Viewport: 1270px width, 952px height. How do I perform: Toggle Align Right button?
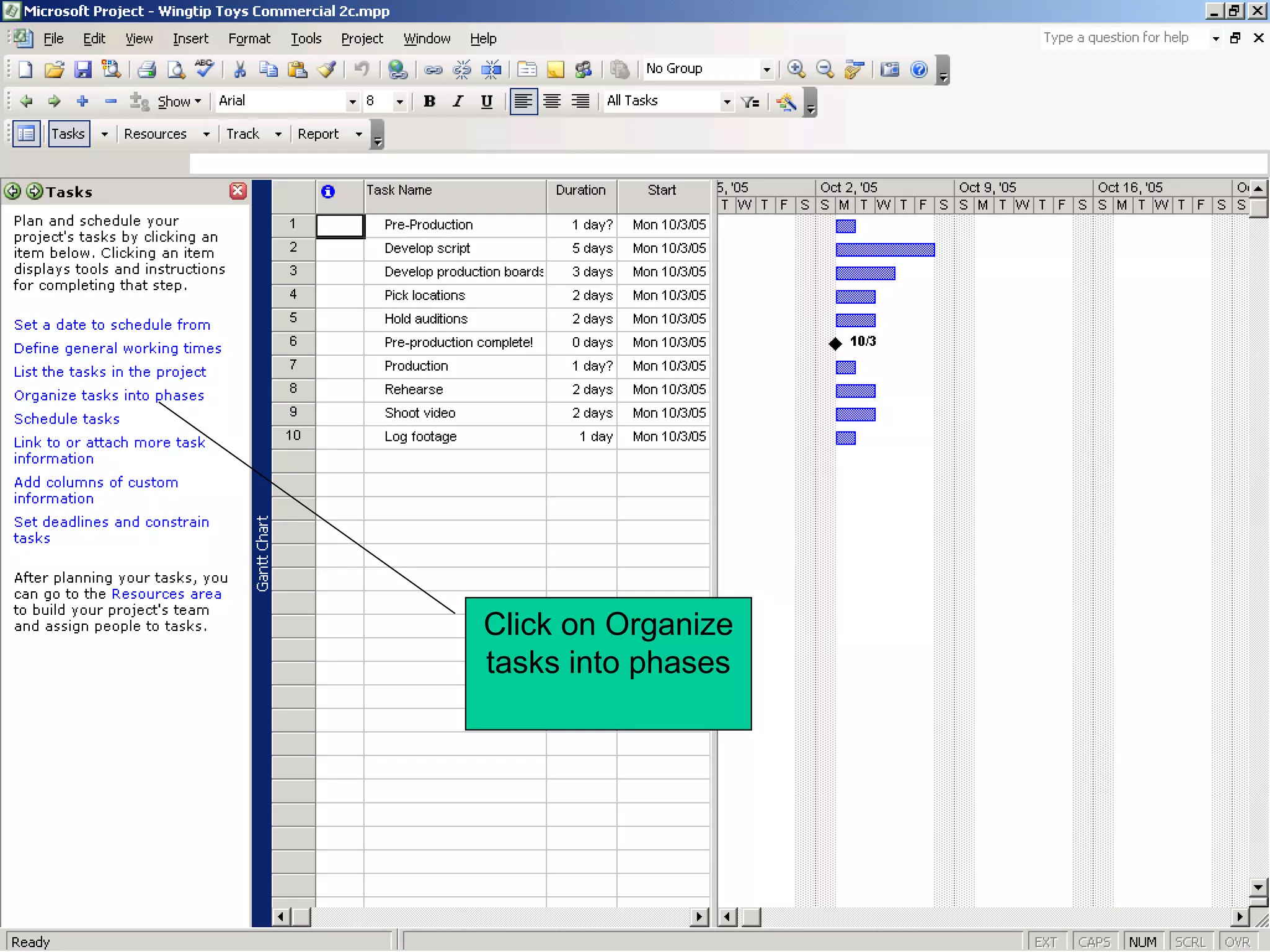[580, 101]
